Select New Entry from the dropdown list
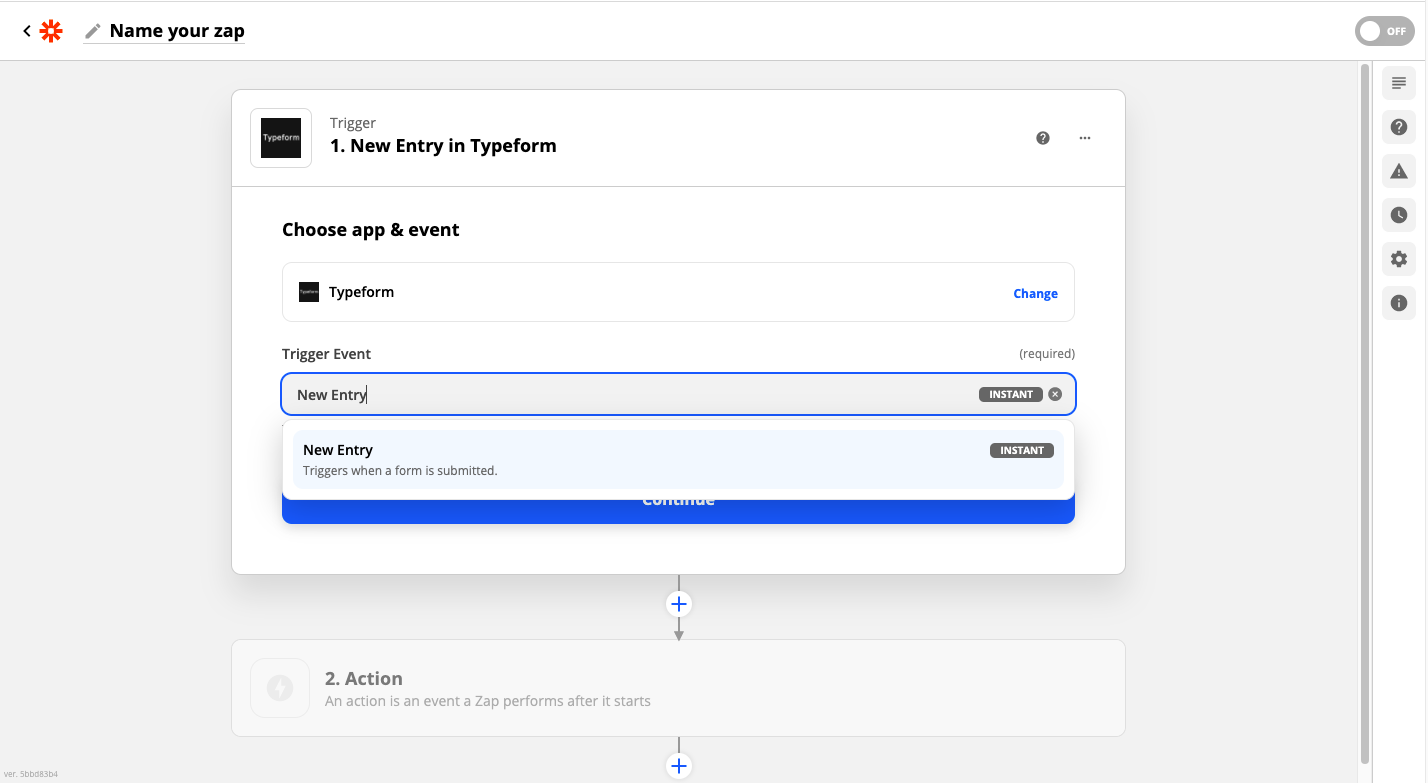The image size is (1428, 783). [x=678, y=460]
